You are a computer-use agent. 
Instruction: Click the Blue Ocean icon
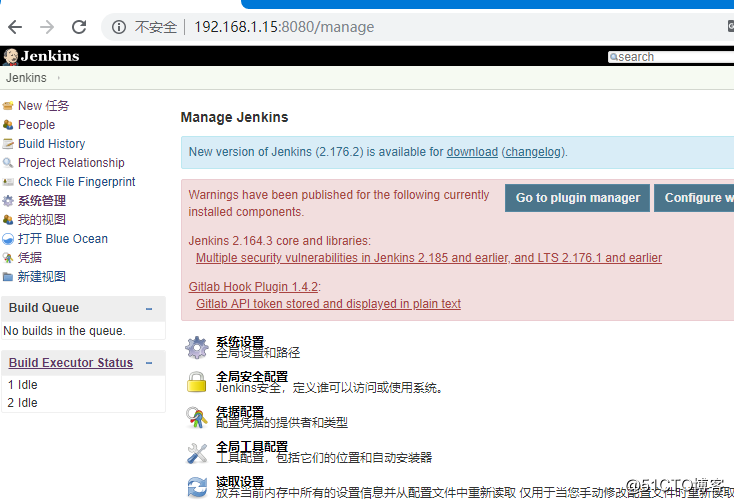coord(8,239)
